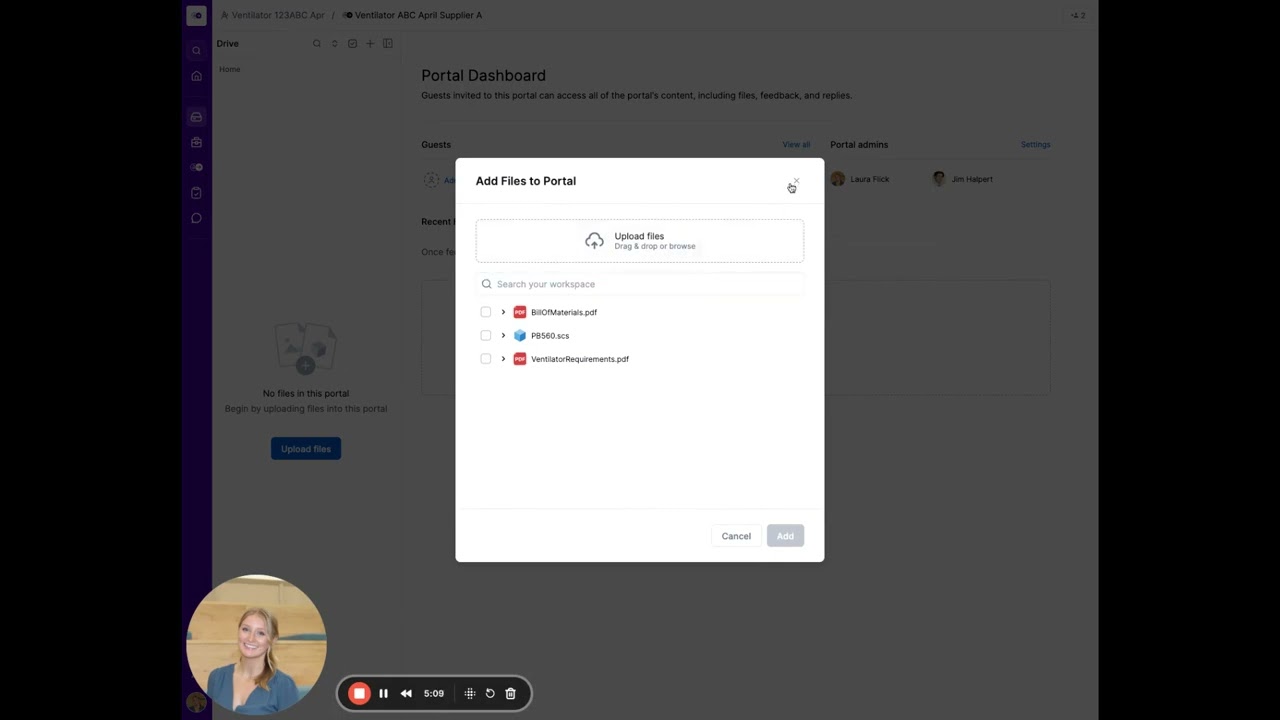The width and height of the screenshot is (1280, 720).
Task: Click the cloud upload icon
Action: pyautogui.click(x=594, y=241)
